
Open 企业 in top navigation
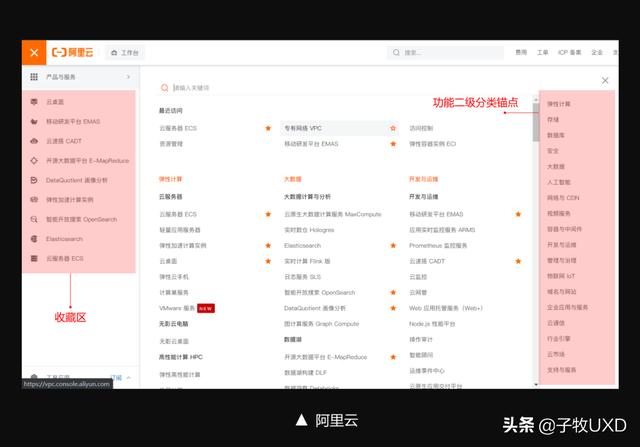click(x=597, y=52)
